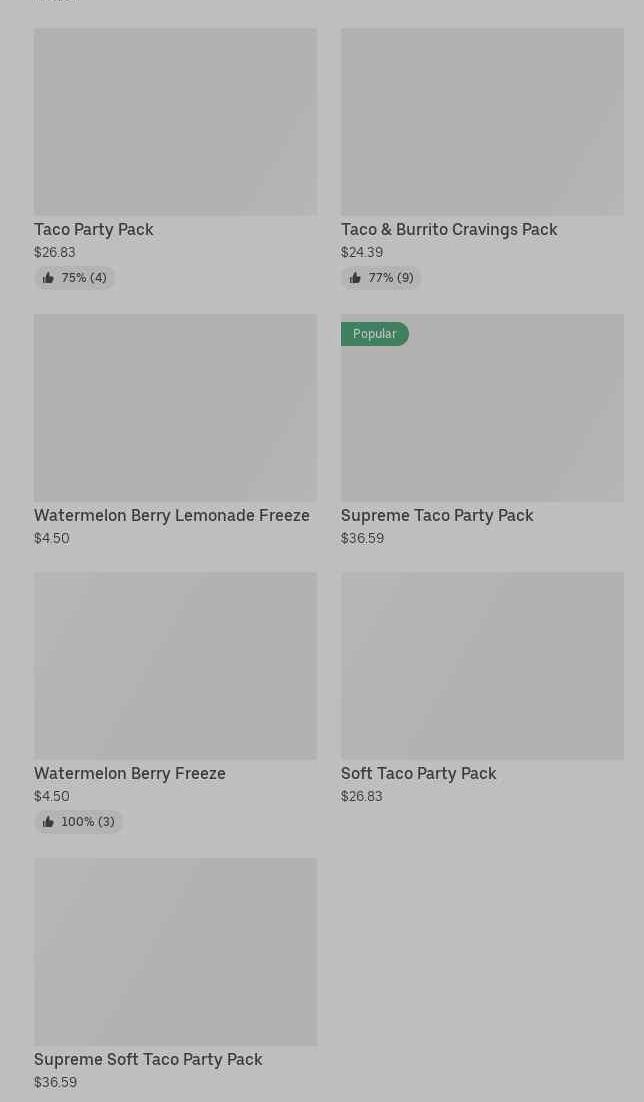
Task: Click price under Supreme Soft Taco Party Pack
Action: pyautogui.click(x=55, y=1083)
